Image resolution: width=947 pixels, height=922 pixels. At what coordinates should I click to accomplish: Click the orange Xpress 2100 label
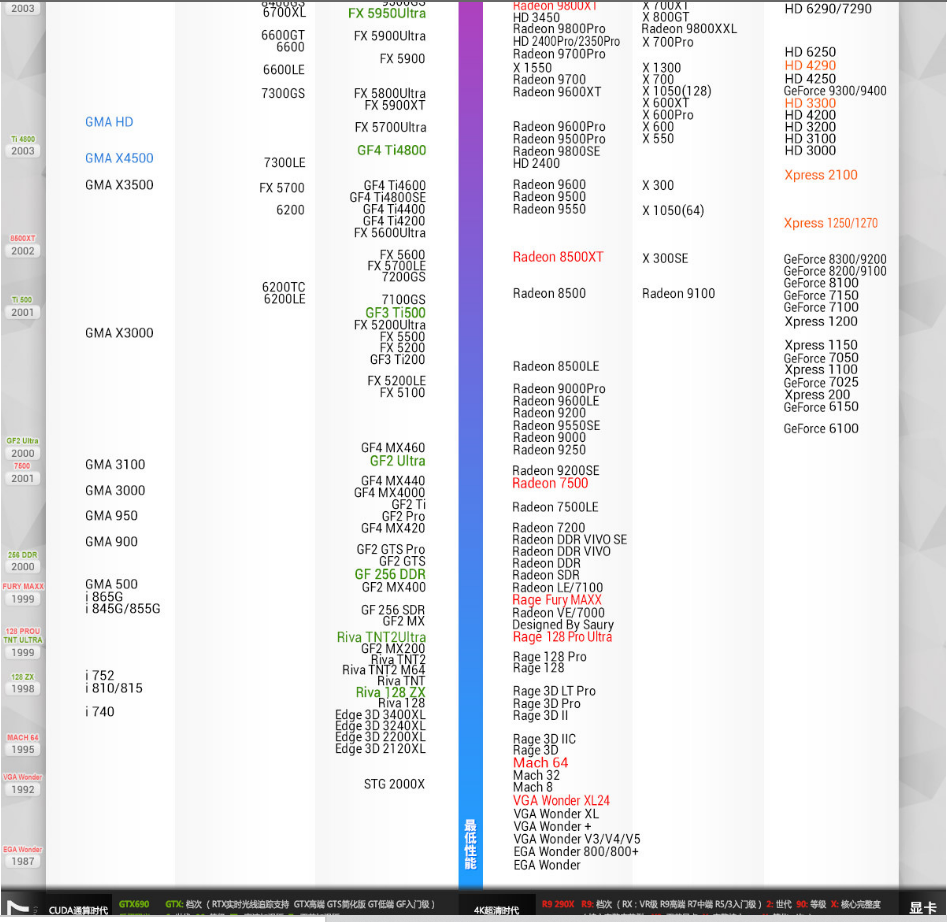(x=820, y=175)
